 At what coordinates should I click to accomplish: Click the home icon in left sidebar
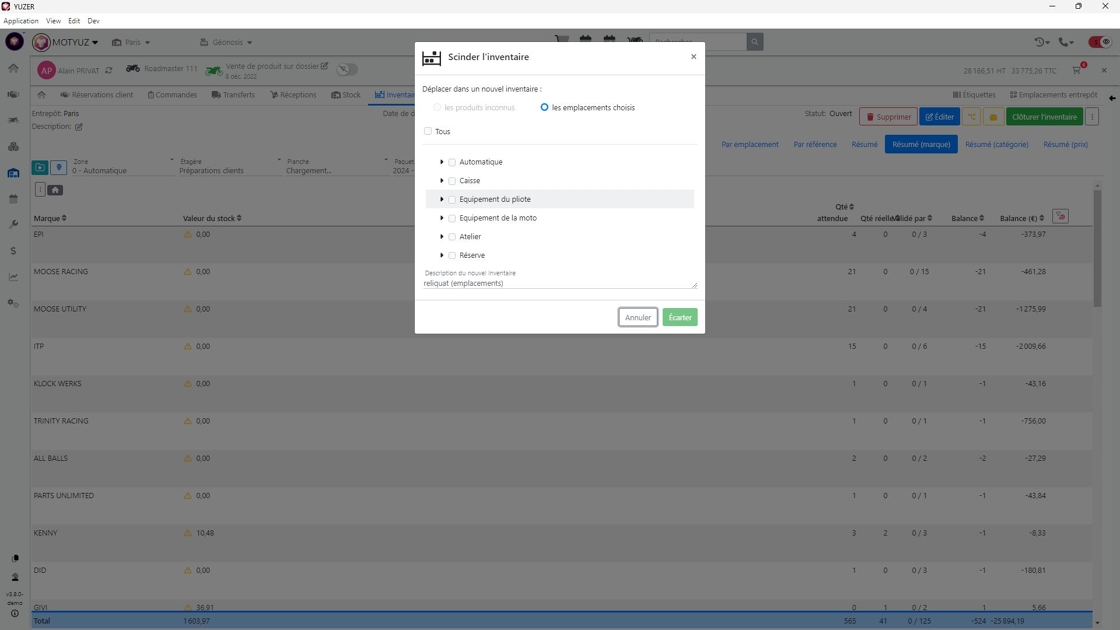coord(14,69)
